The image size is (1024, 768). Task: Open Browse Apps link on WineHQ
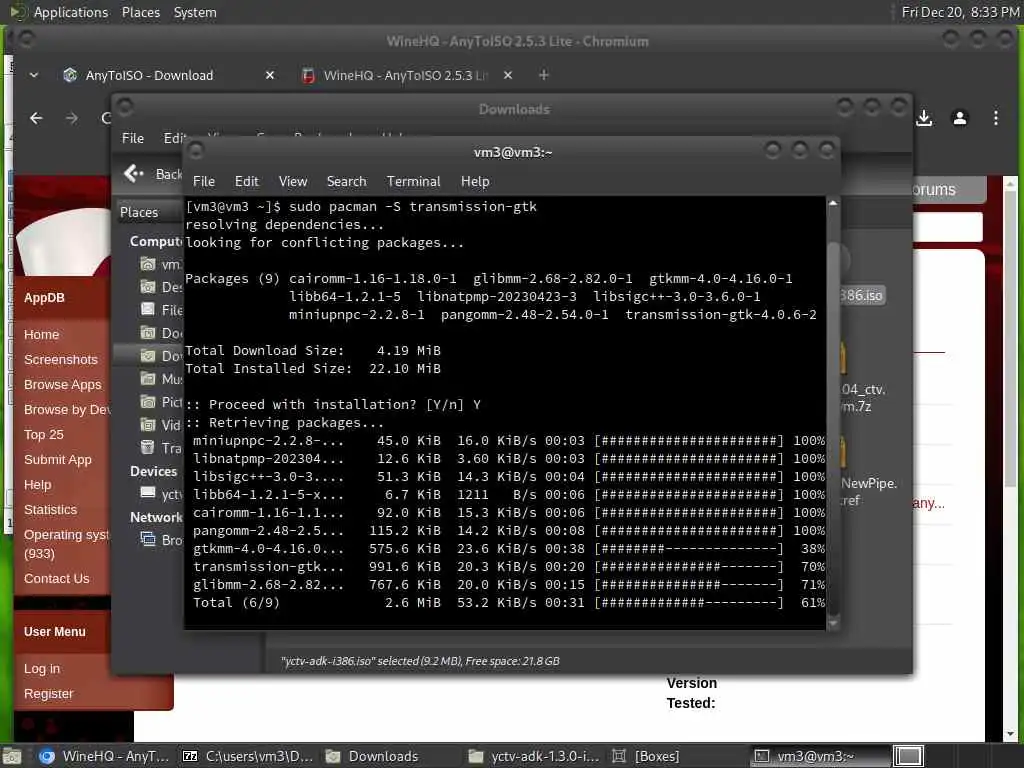pyautogui.click(x=63, y=385)
